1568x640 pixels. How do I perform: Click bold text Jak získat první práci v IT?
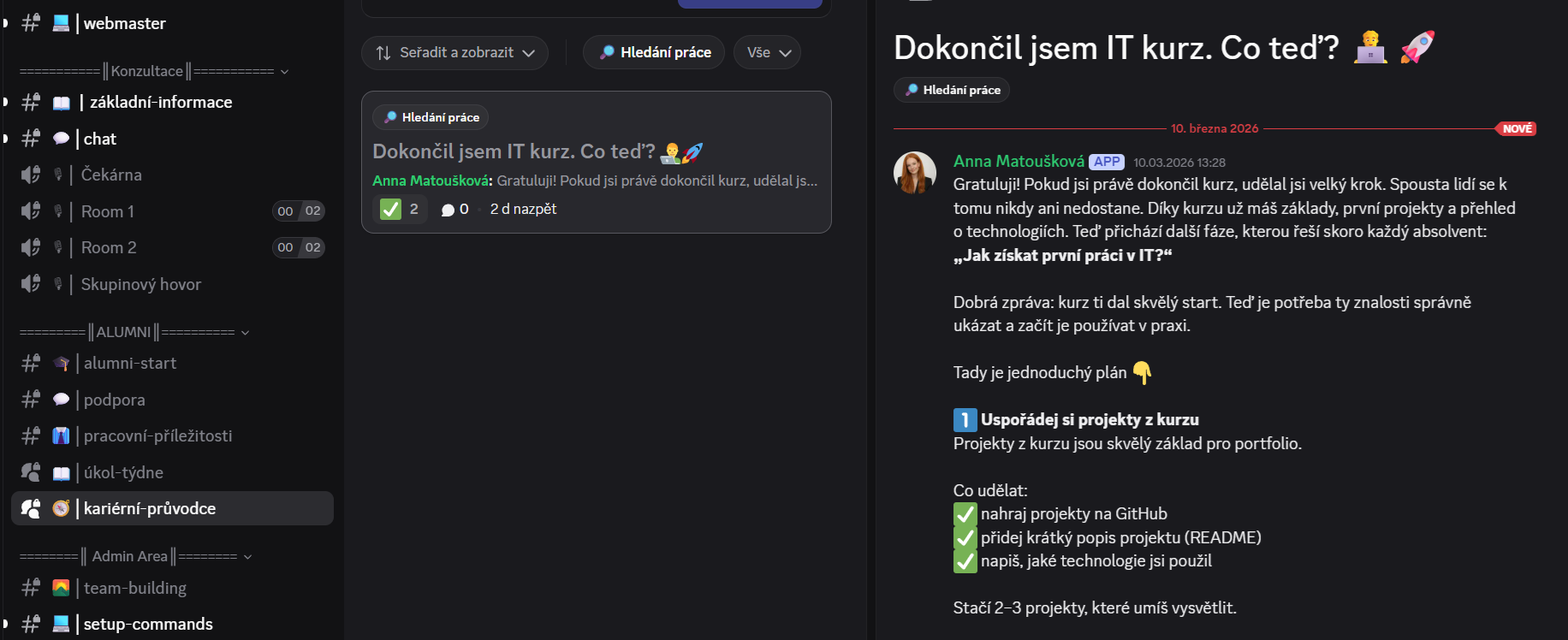[1062, 256]
